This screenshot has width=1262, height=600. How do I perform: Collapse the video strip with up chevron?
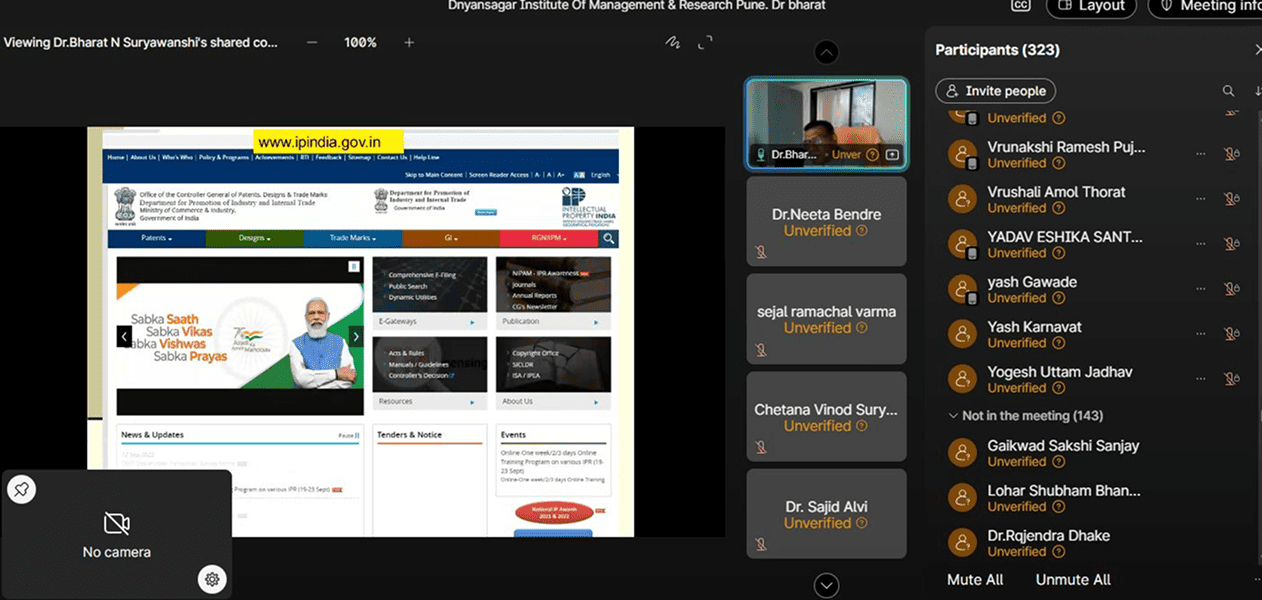(826, 52)
